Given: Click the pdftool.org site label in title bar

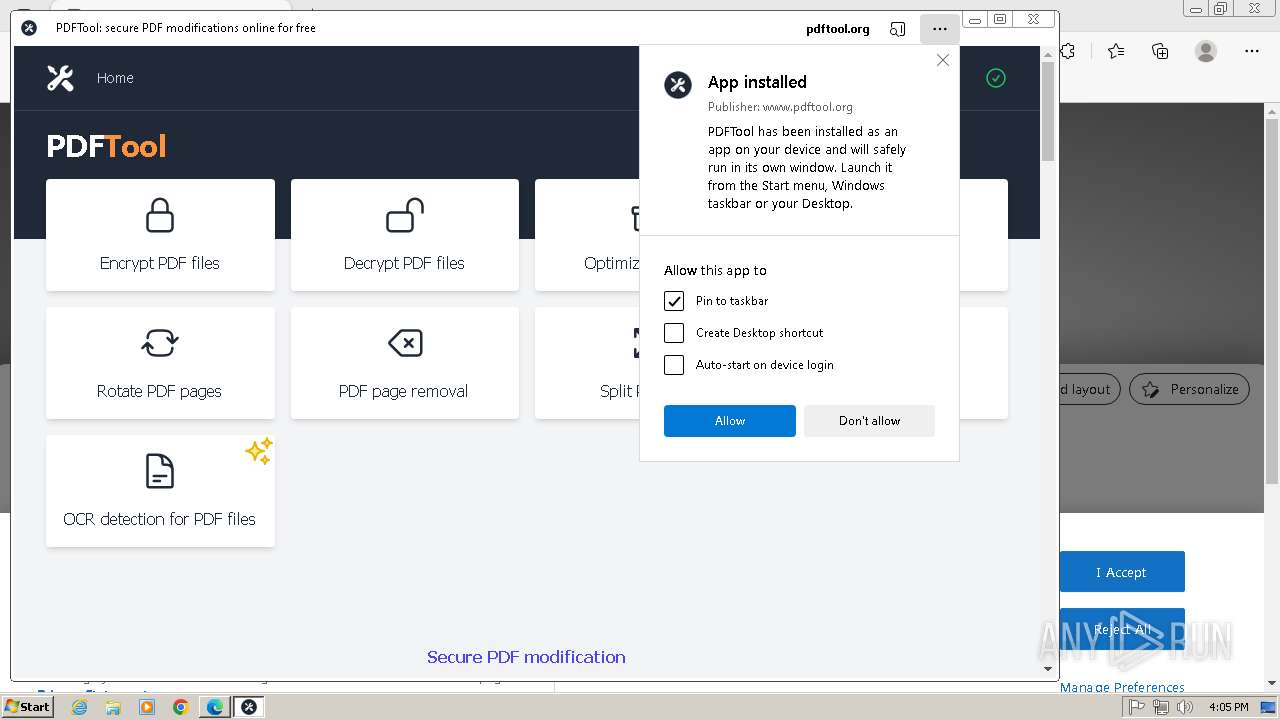Looking at the screenshot, I should (838, 29).
